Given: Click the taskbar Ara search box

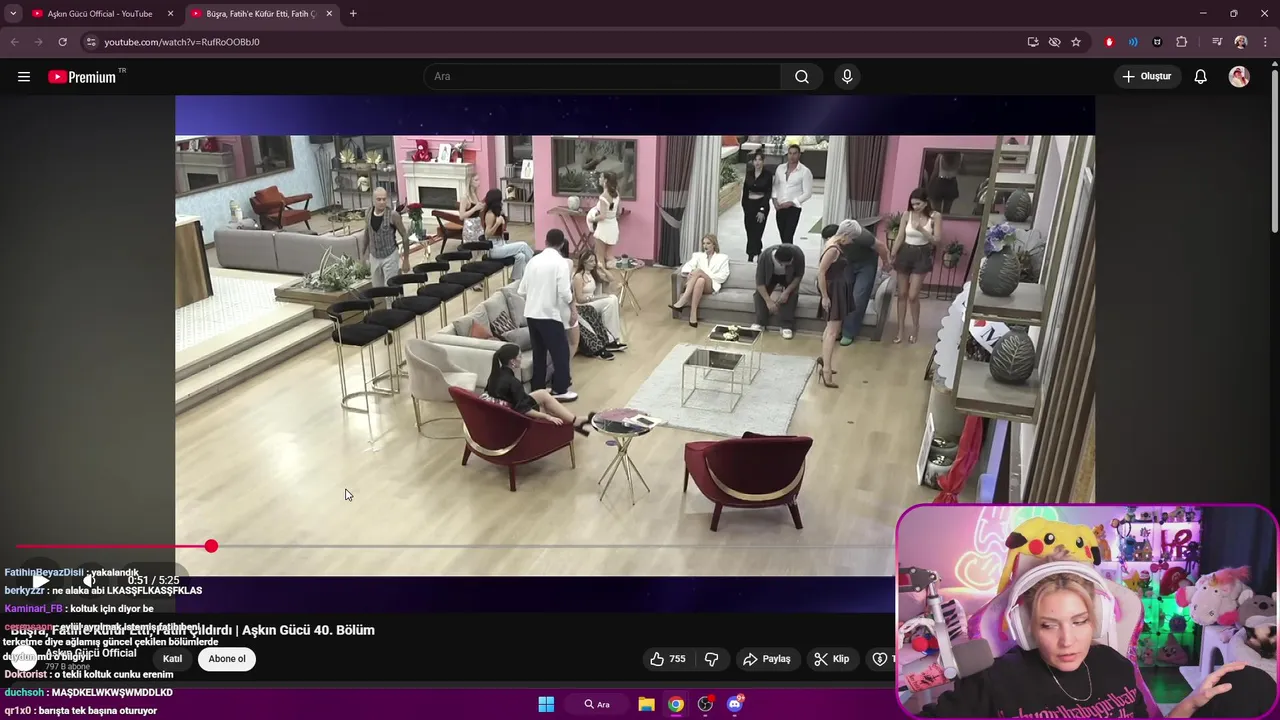Looking at the screenshot, I should 597,704.
